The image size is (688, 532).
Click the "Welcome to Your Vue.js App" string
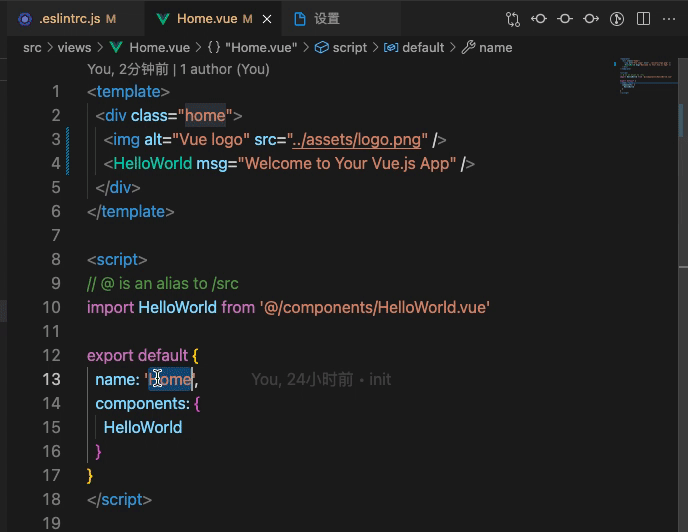coord(347,164)
